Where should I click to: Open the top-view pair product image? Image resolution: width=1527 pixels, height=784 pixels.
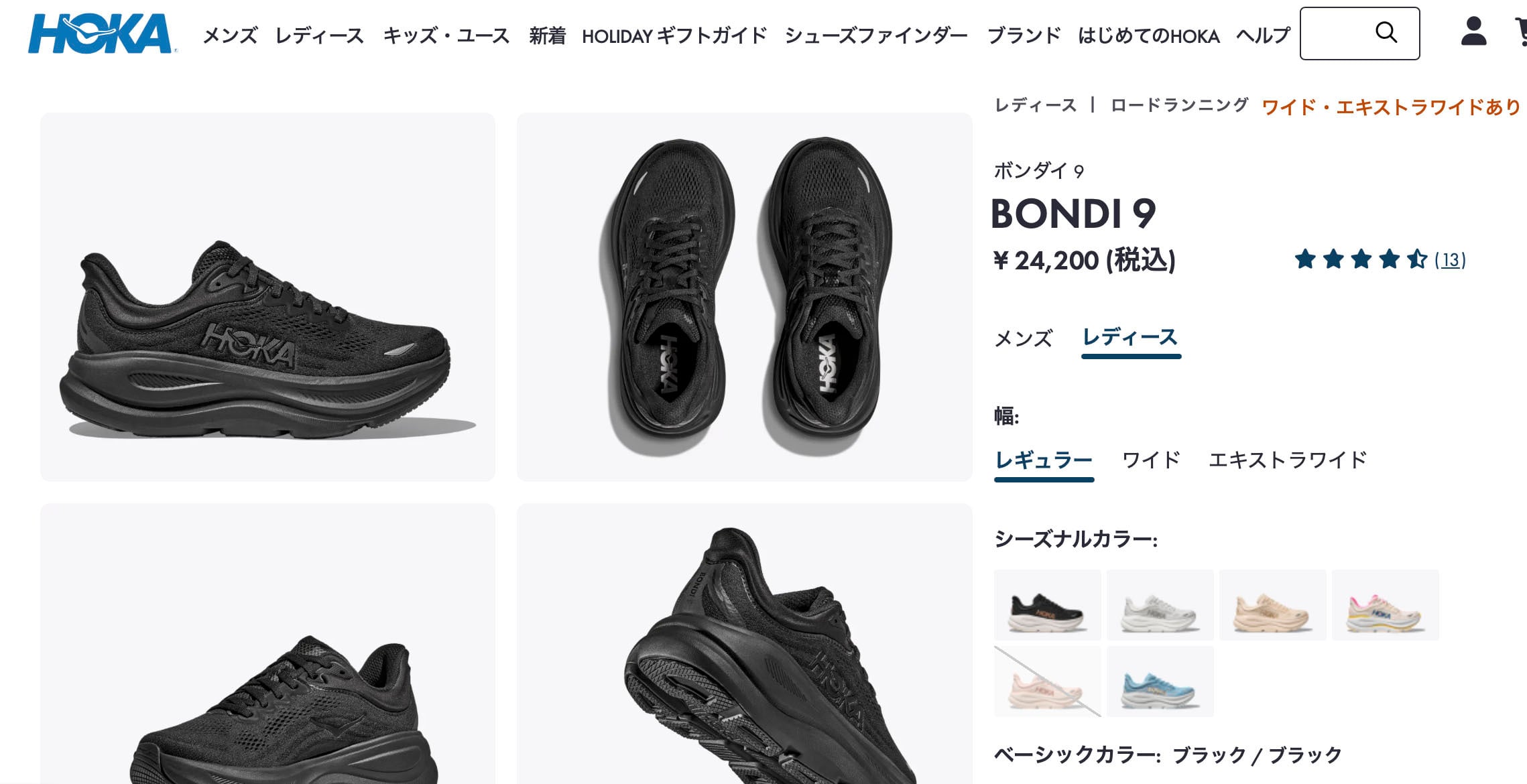tap(744, 297)
